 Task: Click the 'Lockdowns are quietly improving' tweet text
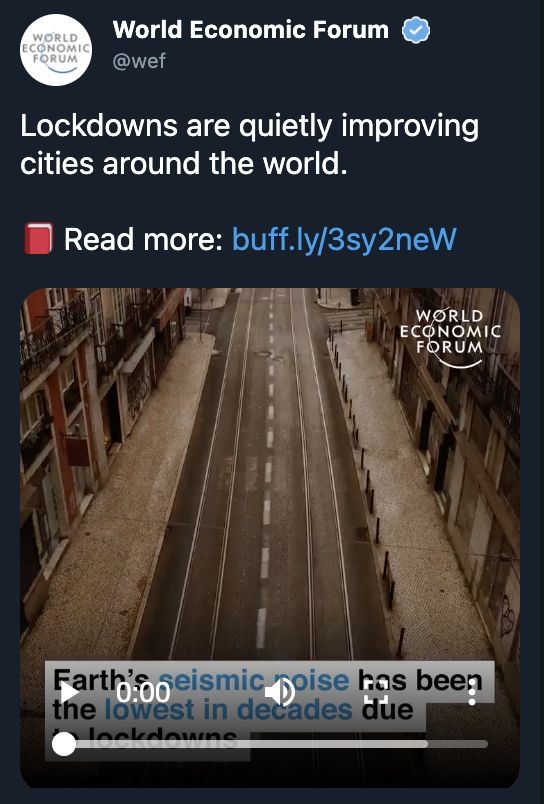[x=250, y=126]
